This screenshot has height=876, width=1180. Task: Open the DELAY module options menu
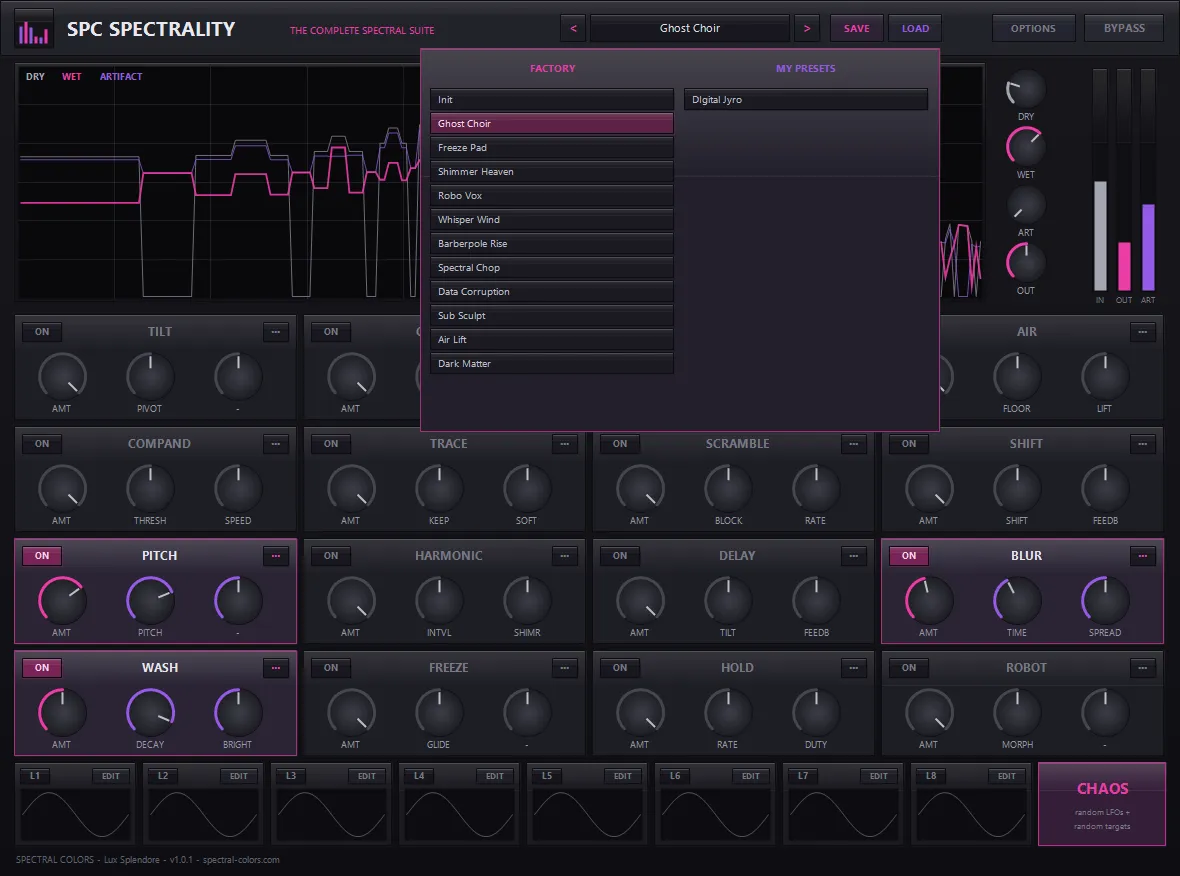tap(854, 556)
